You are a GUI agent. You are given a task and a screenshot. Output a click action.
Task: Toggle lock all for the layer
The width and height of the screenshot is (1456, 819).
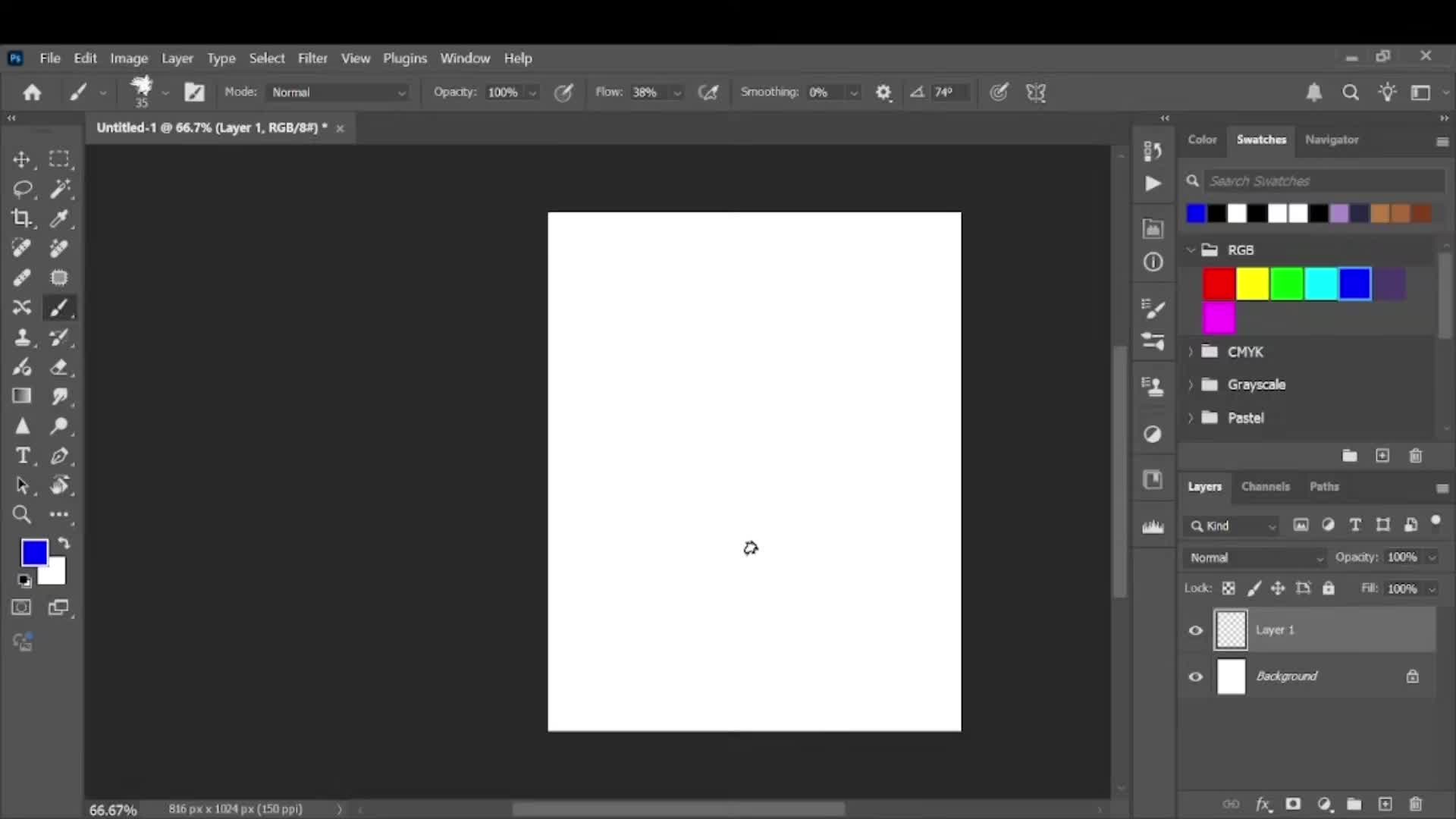(1329, 588)
